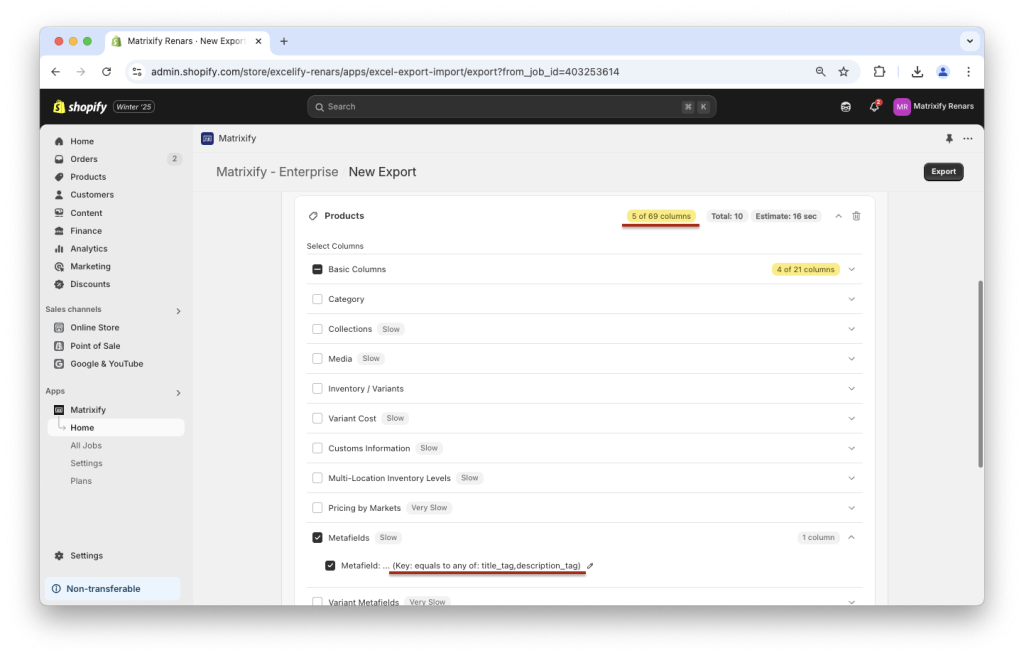Click the Analytics chart icon
Image resolution: width=1024 pixels, height=658 pixels.
pyautogui.click(x=59, y=248)
